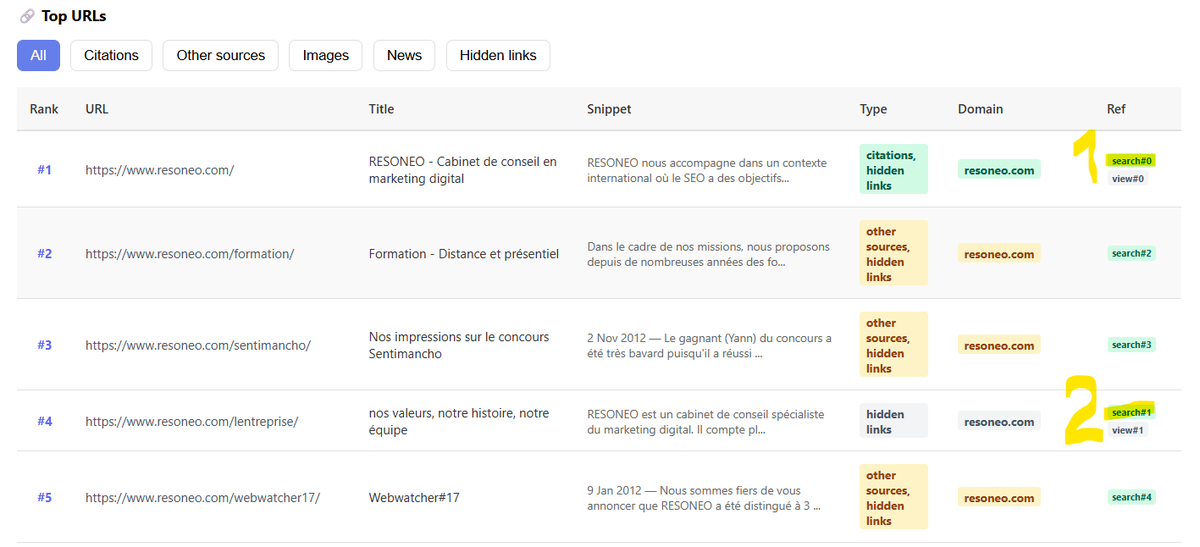Click the view#1 ref tag
This screenshot has width=1200, height=547.
pos(1127,430)
